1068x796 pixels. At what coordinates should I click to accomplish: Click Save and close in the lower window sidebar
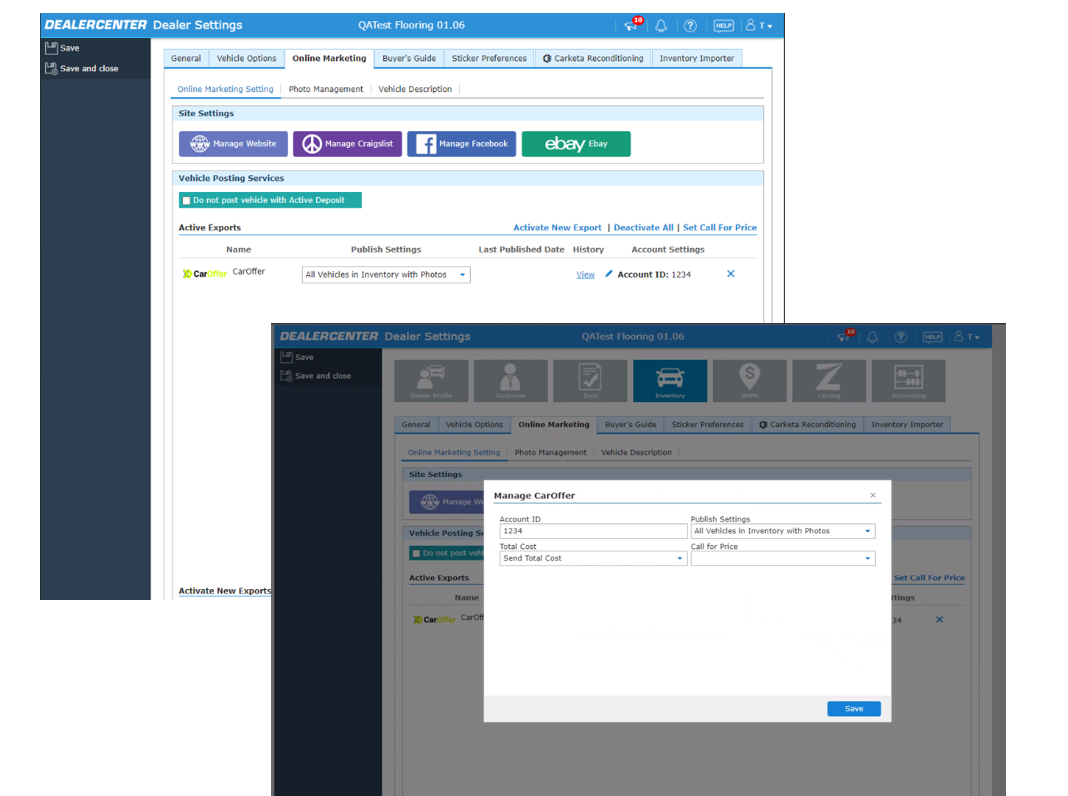(316, 376)
